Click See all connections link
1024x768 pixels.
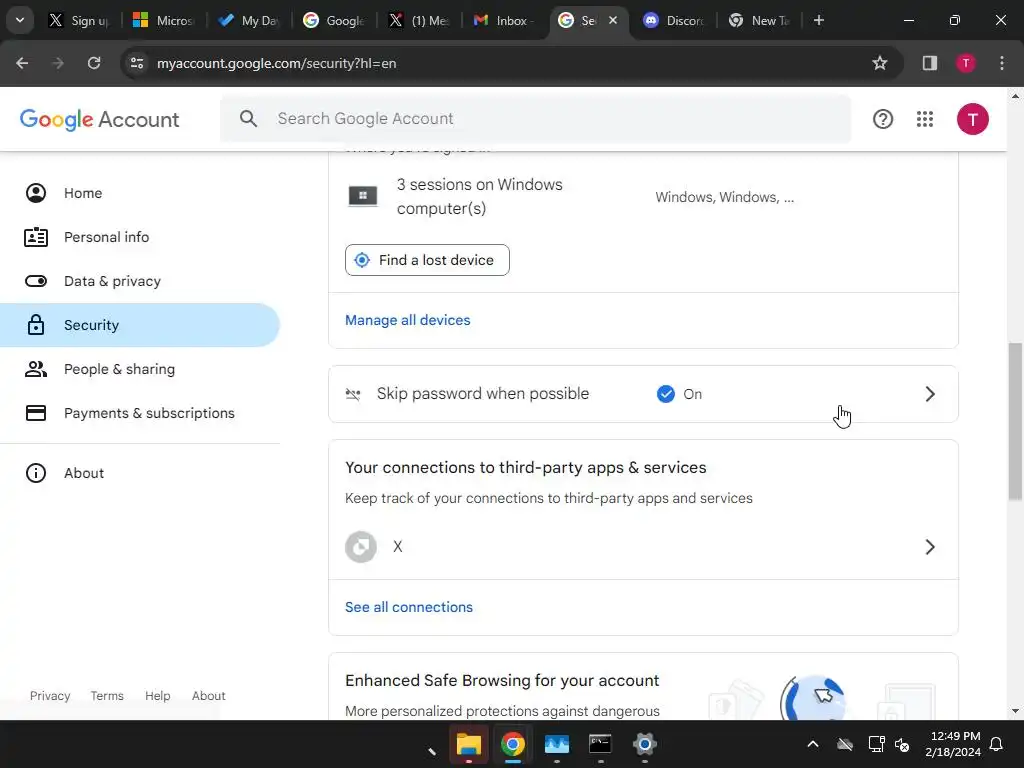pyautogui.click(x=409, y=607)
